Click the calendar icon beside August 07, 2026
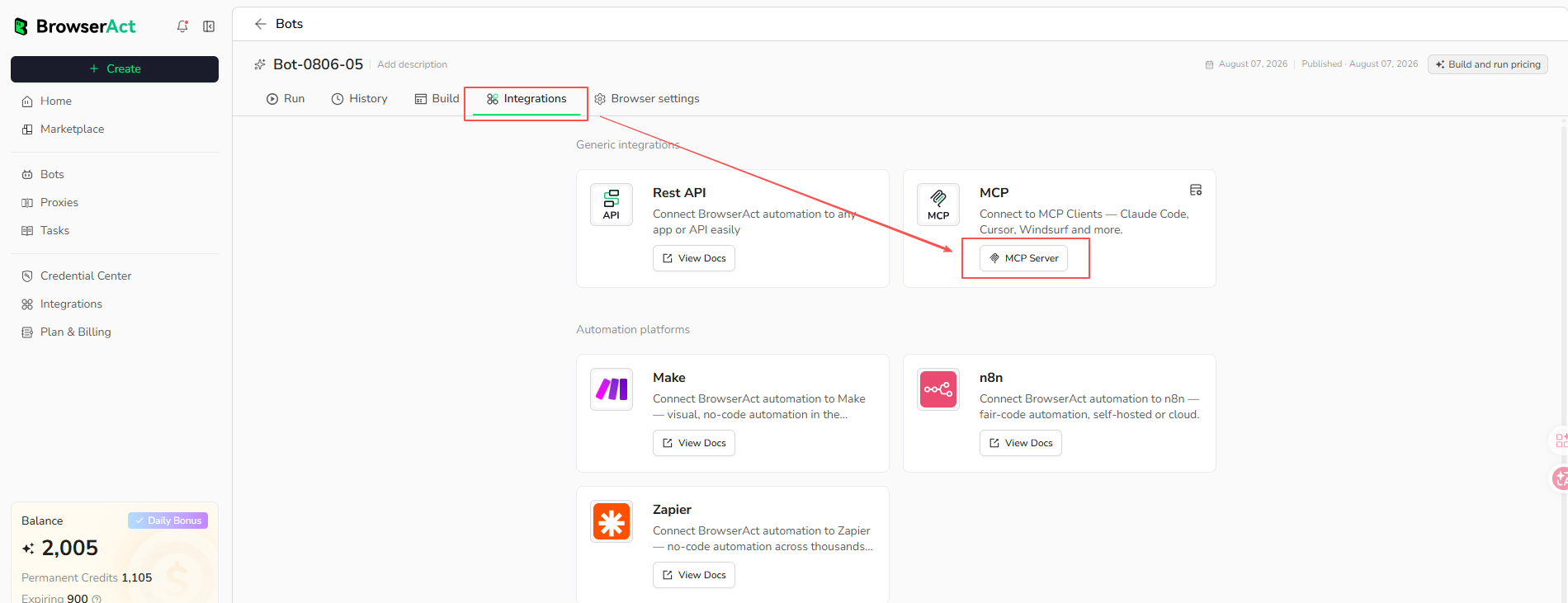 point(1210,64)
